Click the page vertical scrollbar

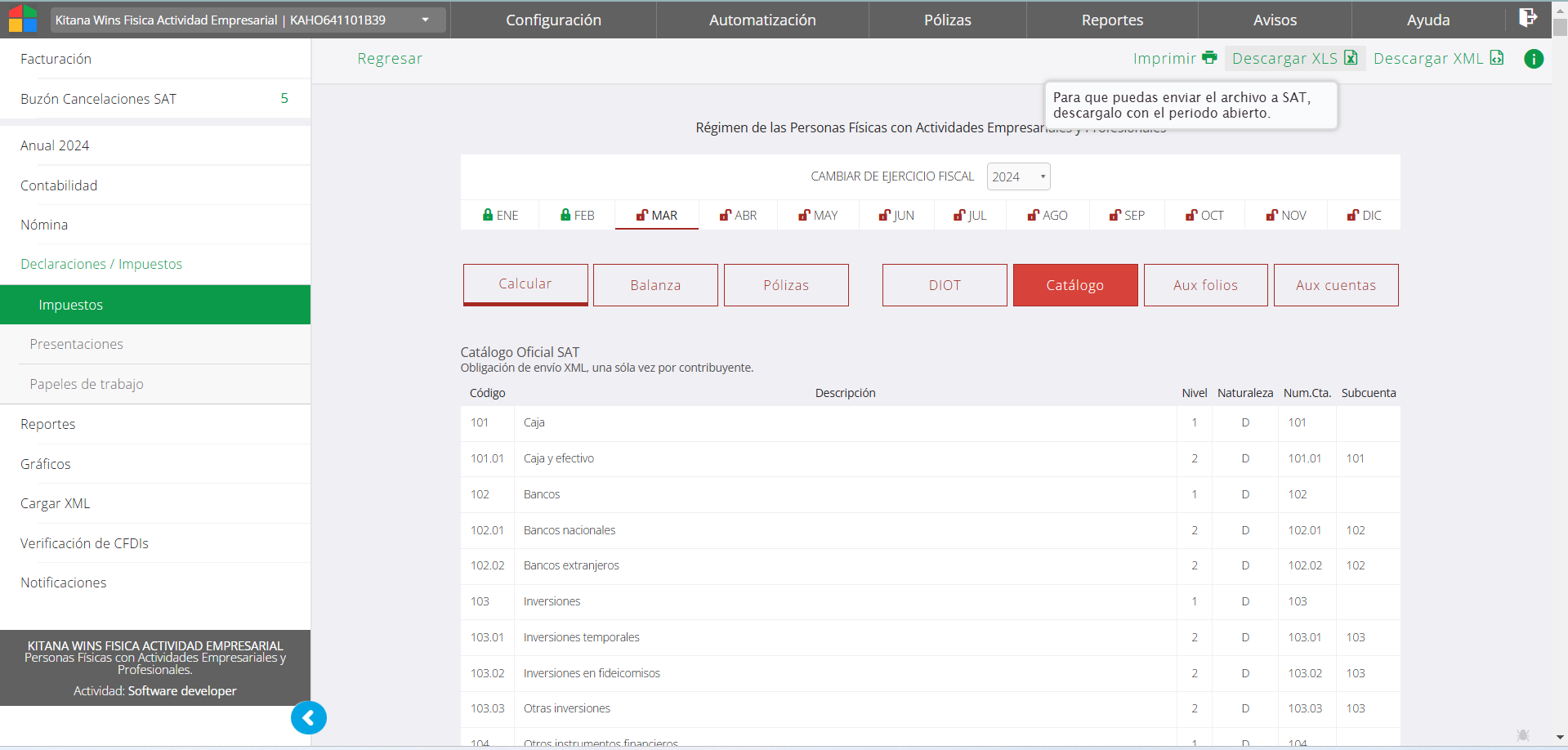[1560, 368]
